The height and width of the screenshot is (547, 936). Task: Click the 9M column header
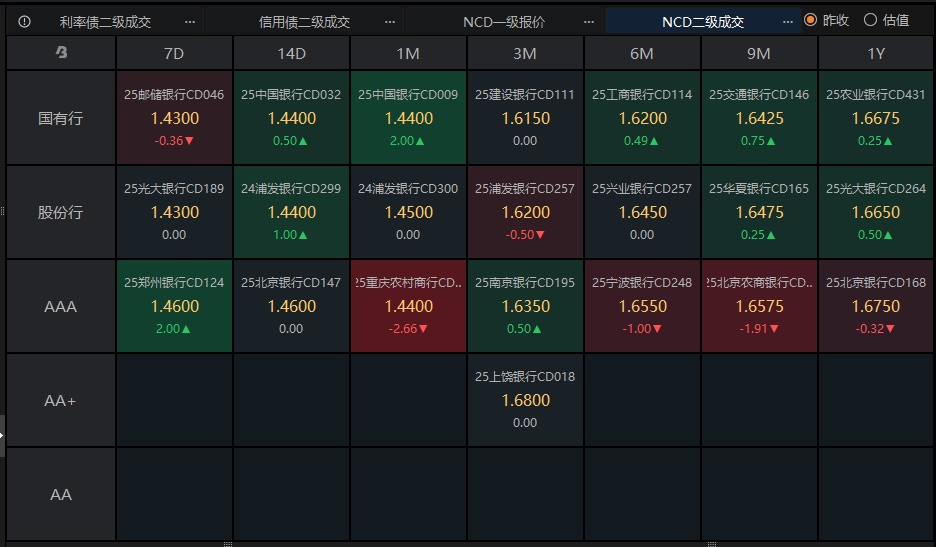click(759, 53)
